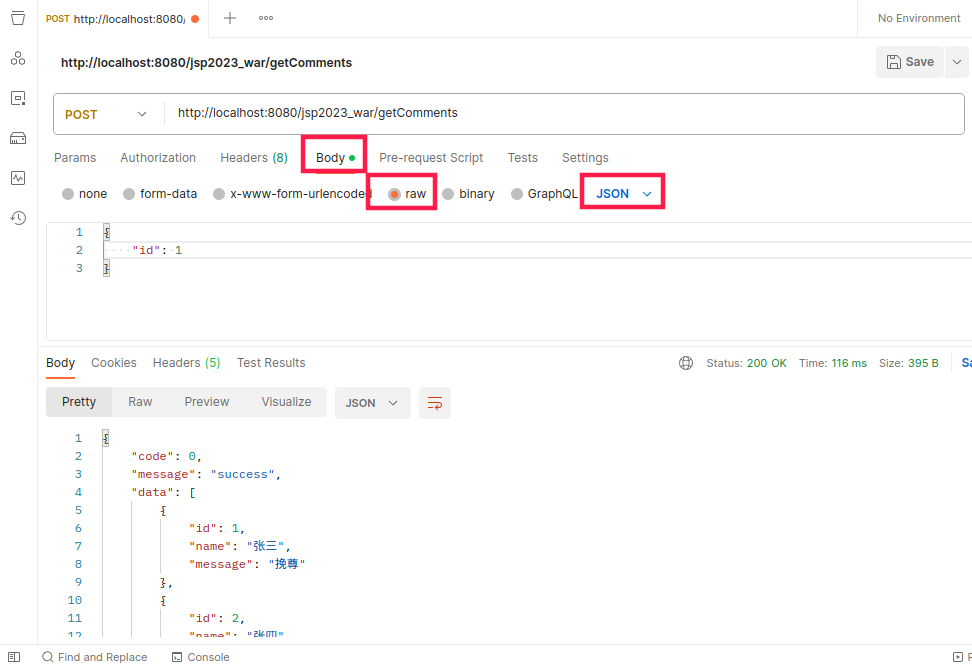
Task: Open the Console in the status bar
Action: click(201, 657)
